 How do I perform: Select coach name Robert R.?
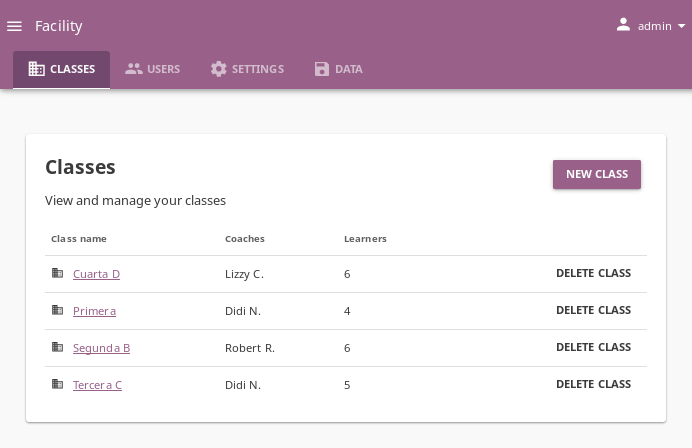tap(250, 348)
